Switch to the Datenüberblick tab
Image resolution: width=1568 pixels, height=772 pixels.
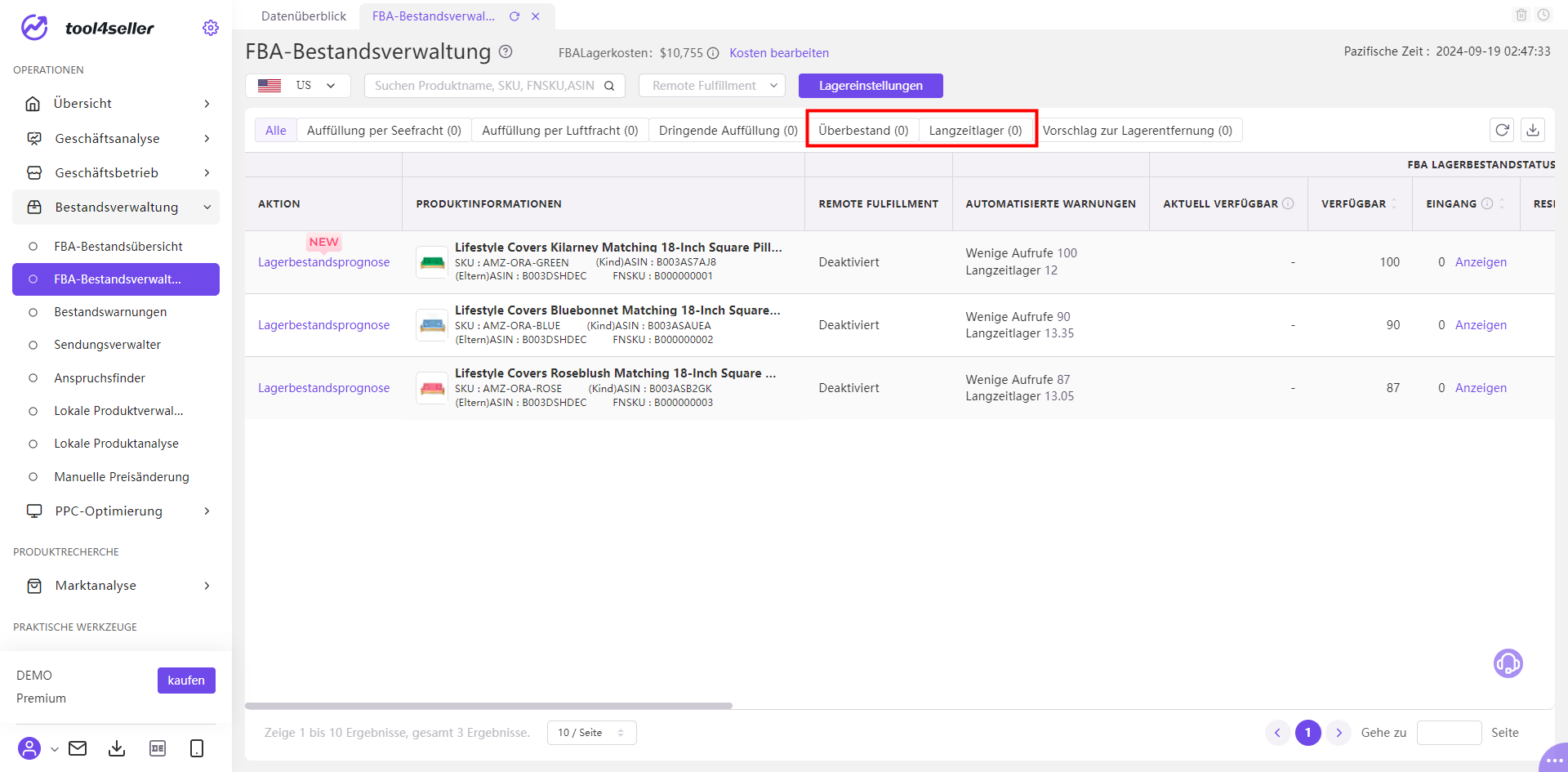pyautogui.click(x=304, y=16)
